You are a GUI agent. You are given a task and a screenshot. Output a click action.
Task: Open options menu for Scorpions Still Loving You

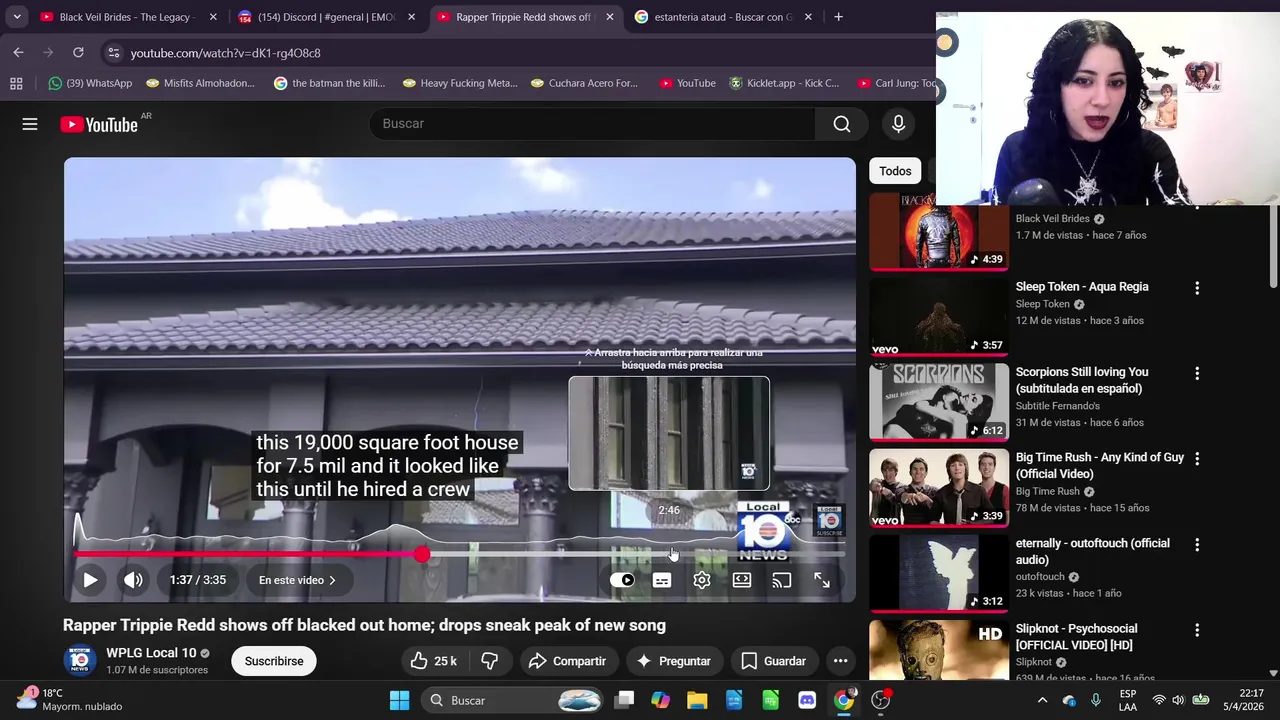[x=1196, y=373]
